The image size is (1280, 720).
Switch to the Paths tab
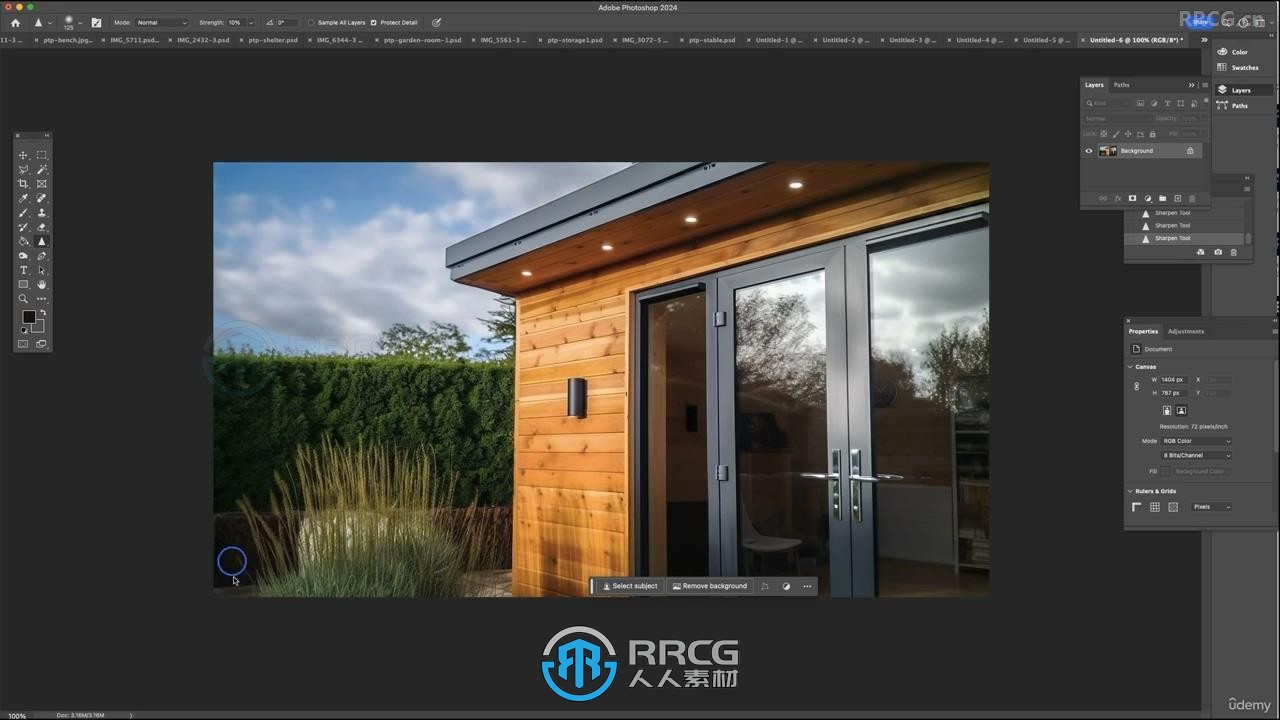click(x=1122, y=85)
